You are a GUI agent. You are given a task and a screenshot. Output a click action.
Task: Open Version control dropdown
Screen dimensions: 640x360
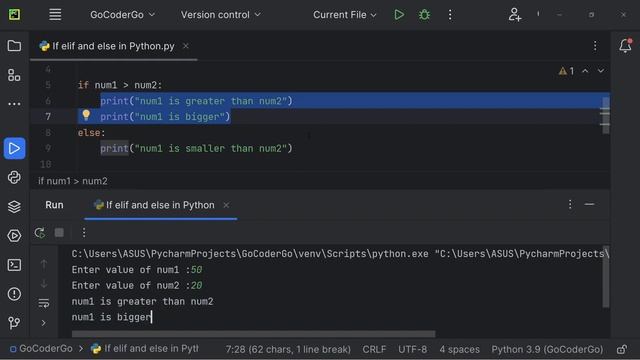[220, 15]
